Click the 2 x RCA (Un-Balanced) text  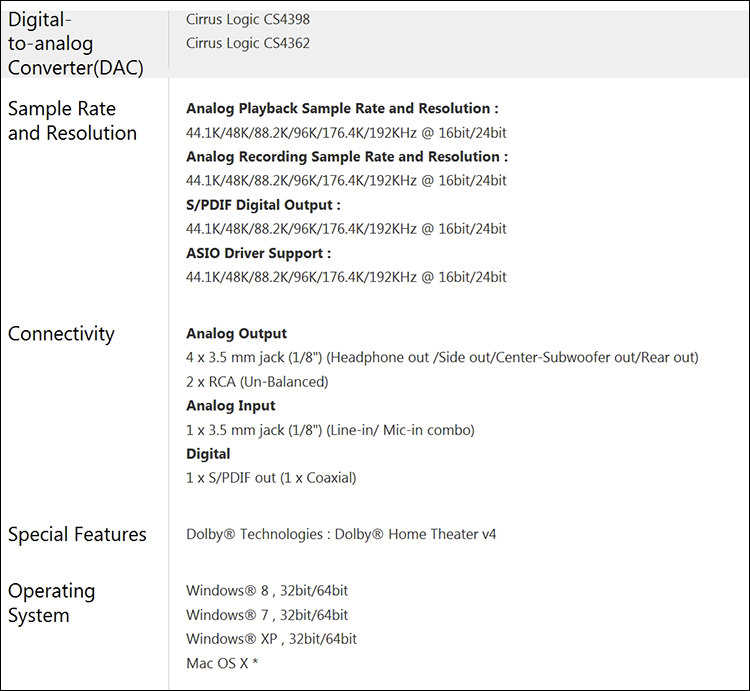coord(257,381)
